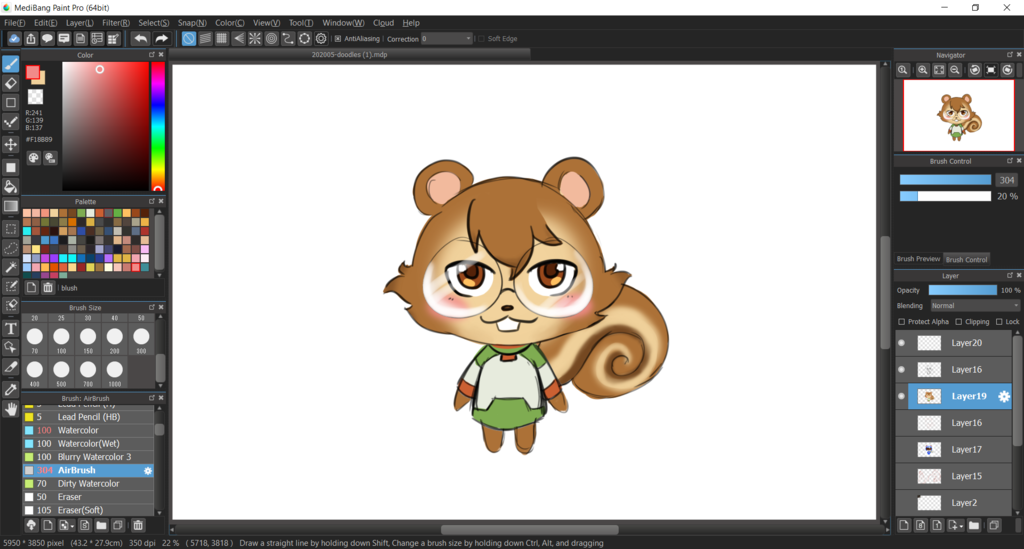This screenshot has width=1024, height=549.
Task: Open the Layer menu
Action: coord(80,23)
